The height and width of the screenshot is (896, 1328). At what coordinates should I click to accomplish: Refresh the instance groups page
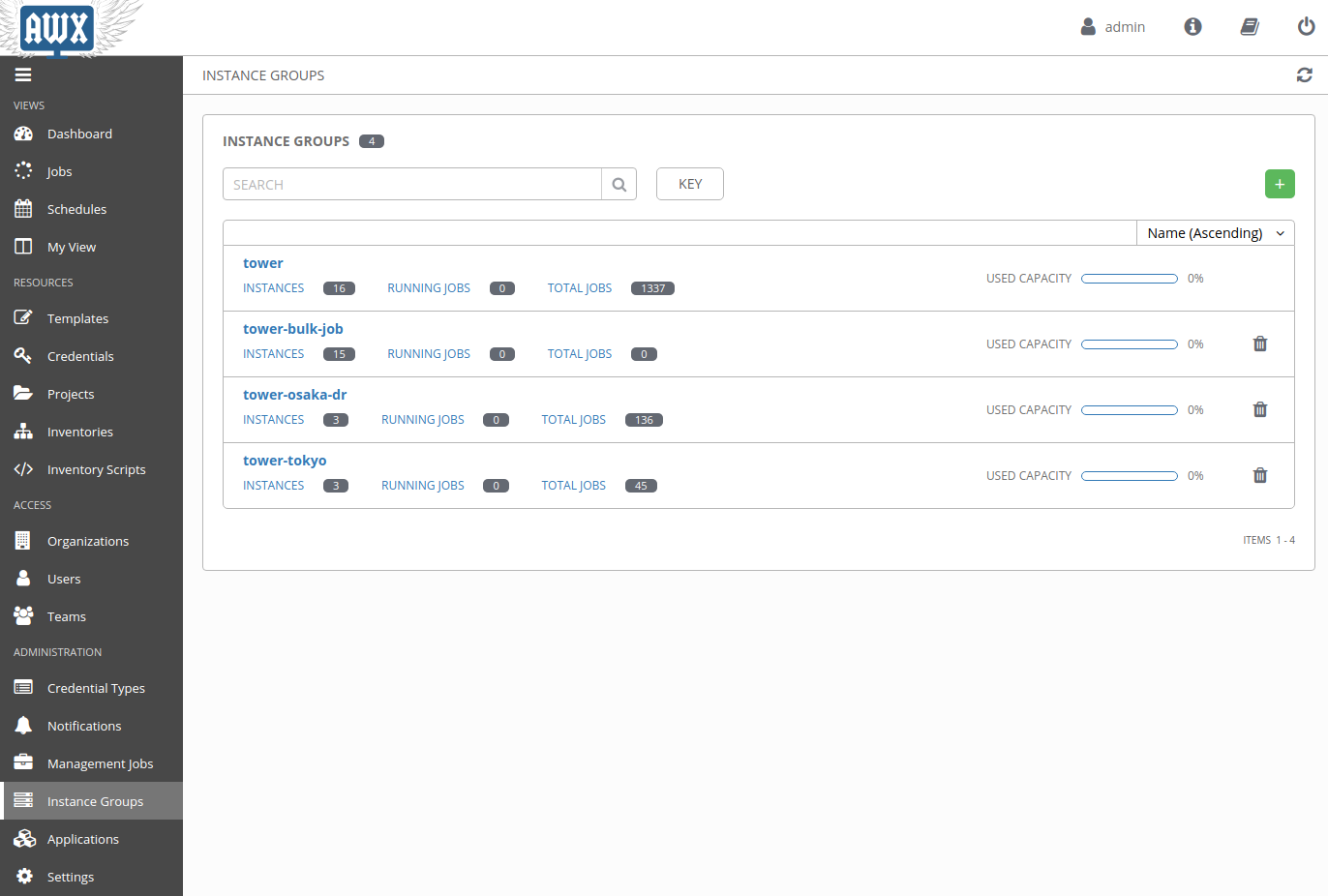pyautogui.click(x=1304, y=75)
